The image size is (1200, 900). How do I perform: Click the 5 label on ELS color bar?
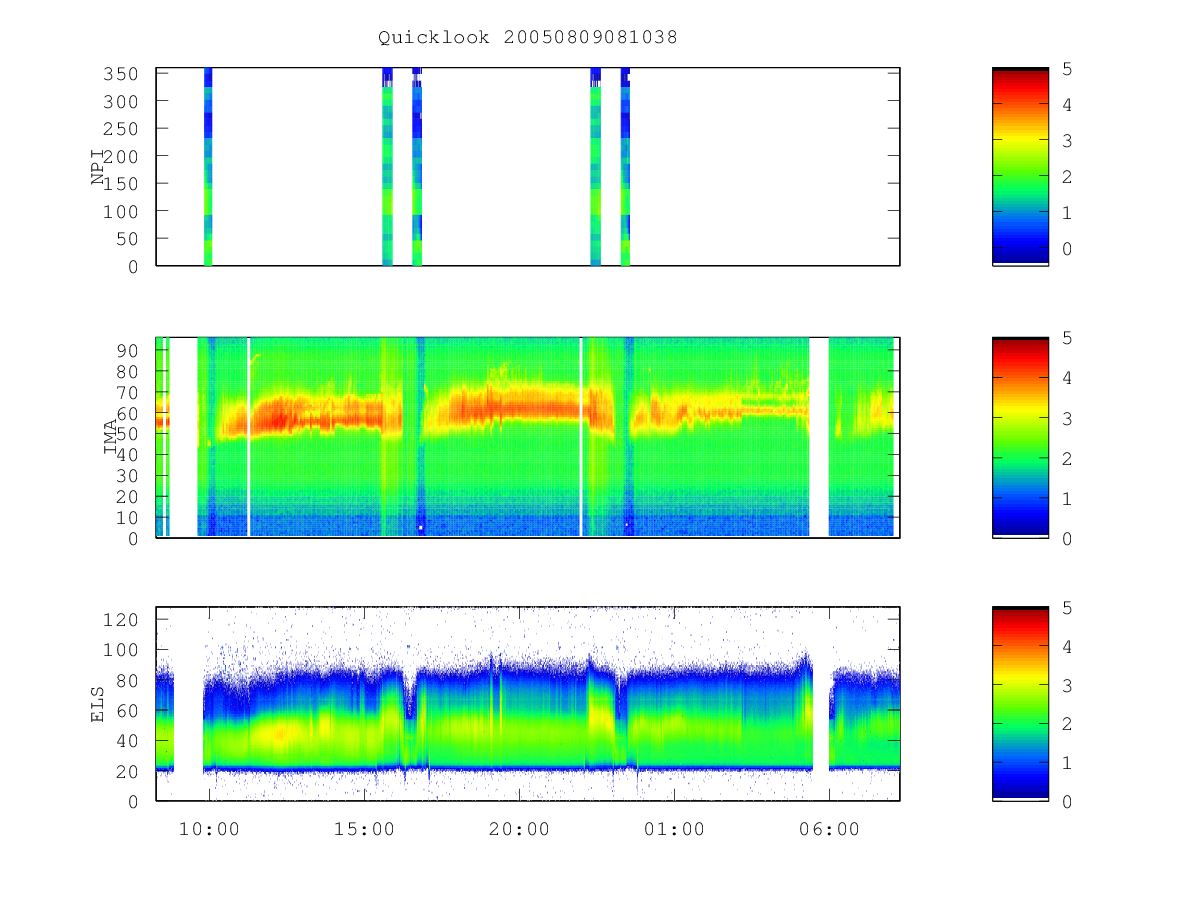pos(1067,608)
